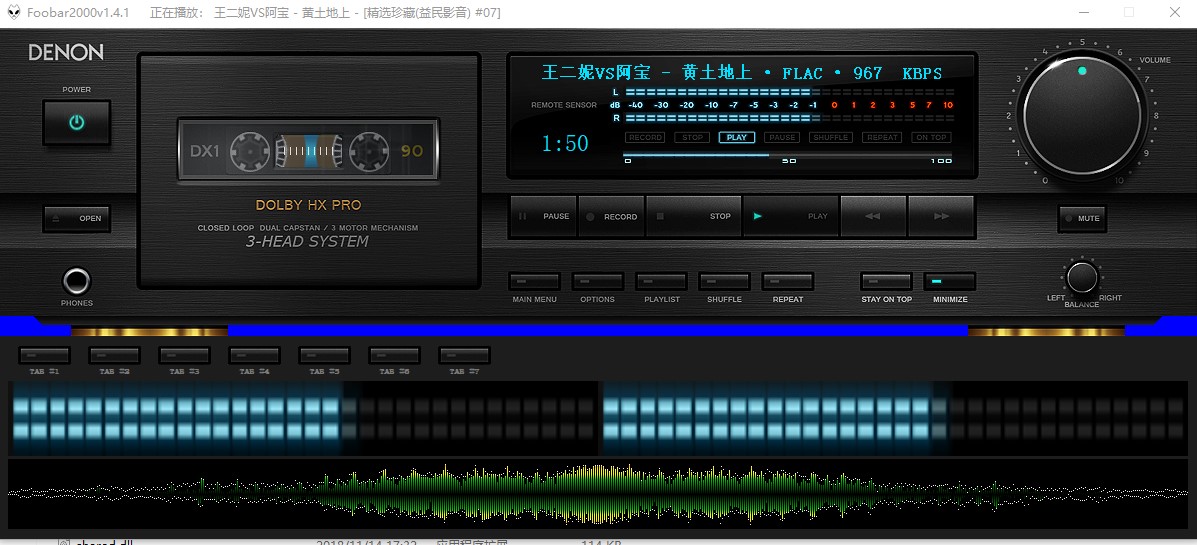Switch to TAB #2
This screenshot has width=1197, height=545.
point(115,356)
